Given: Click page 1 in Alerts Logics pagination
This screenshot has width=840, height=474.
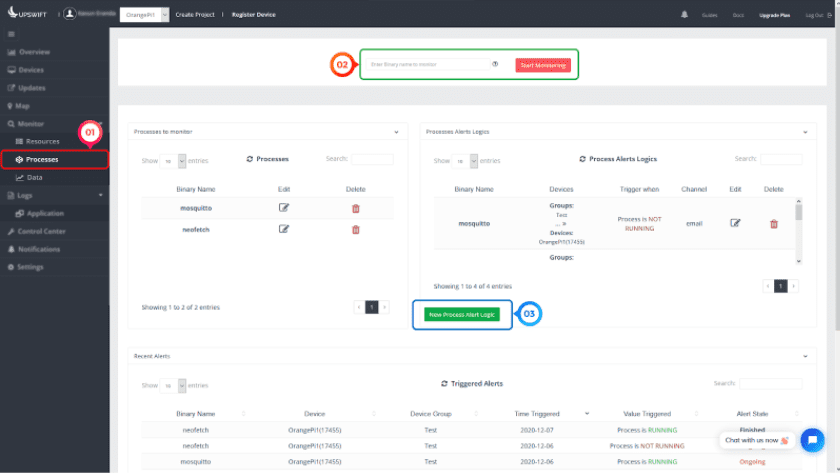Looking at the screenshot, I should (781, 287).
